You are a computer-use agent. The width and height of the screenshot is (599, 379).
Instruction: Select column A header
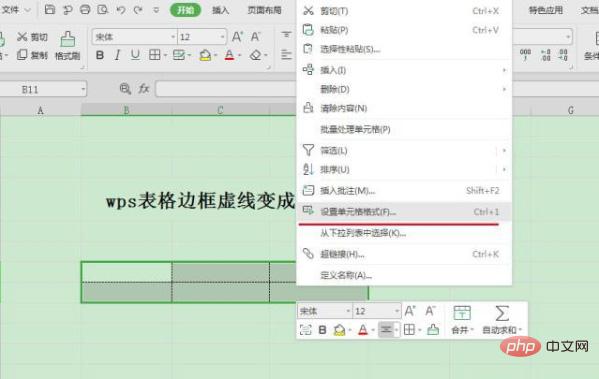tap(40, 110)
